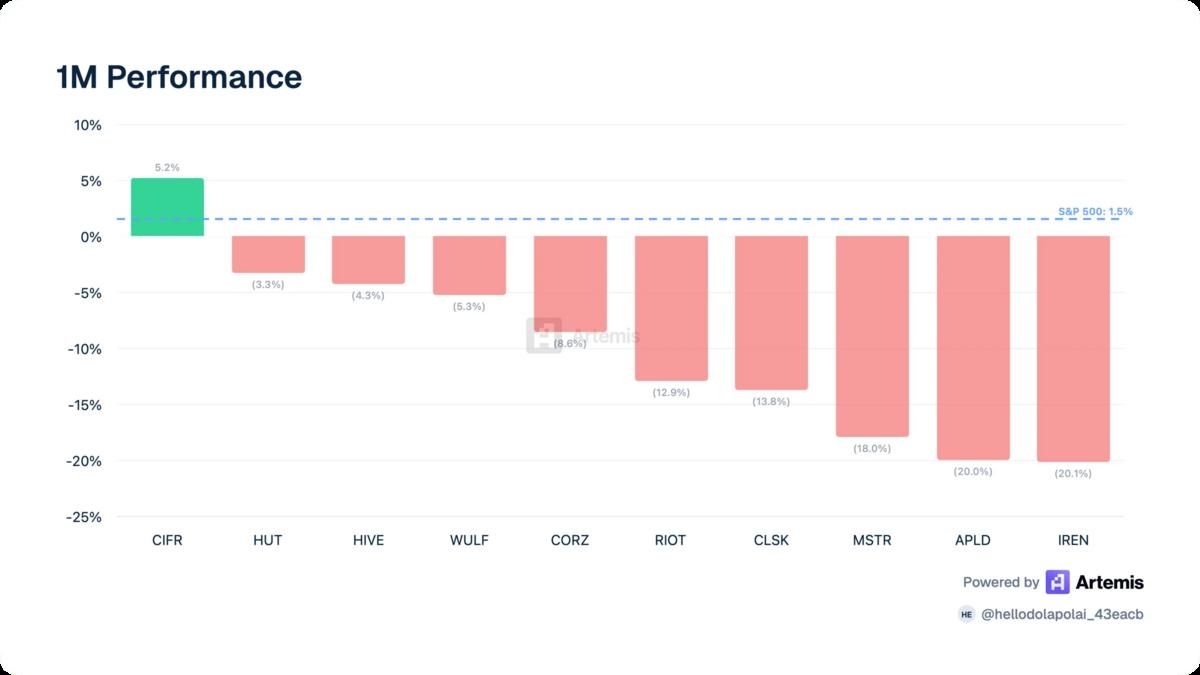Select the HUT negative bar
Image resolution: width=1200 pixels, height=675 pixels.
(268, 255)
